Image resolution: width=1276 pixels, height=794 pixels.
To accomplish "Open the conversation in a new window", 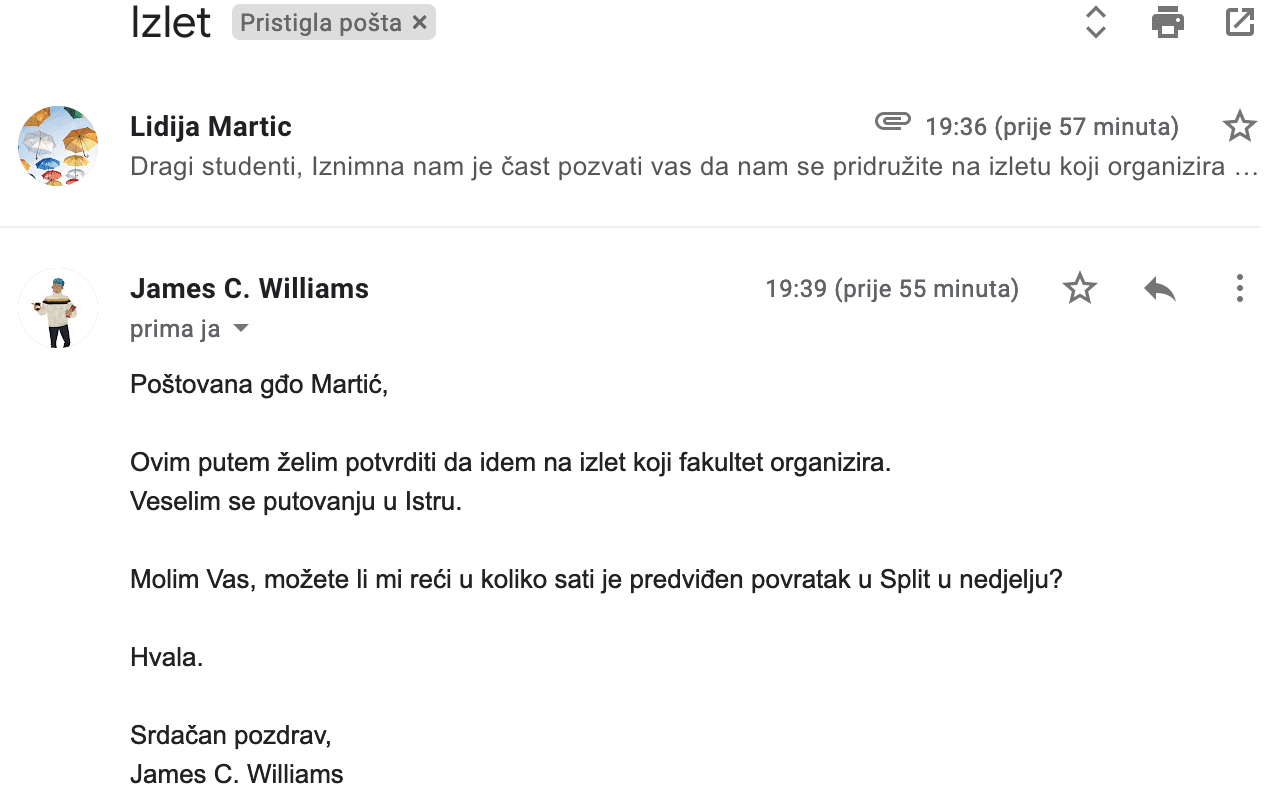I will coord(1239,22).
